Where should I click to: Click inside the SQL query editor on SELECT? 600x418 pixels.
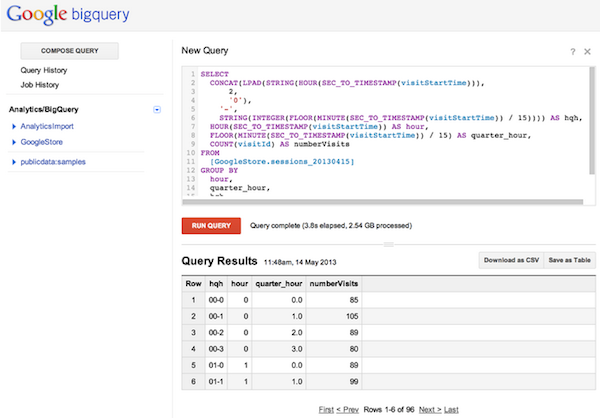click(214, 74)
